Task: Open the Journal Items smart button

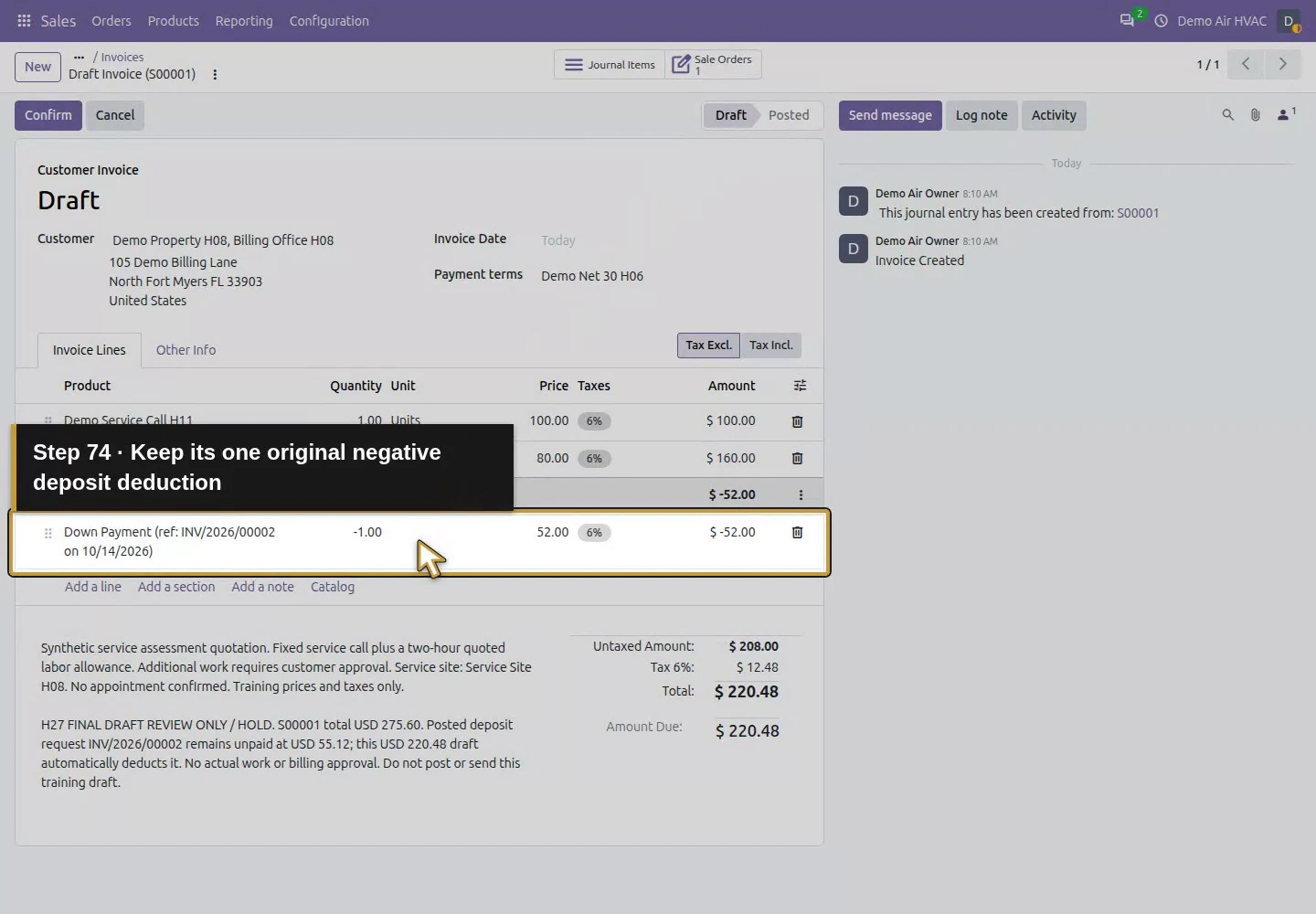Action: 610,65
